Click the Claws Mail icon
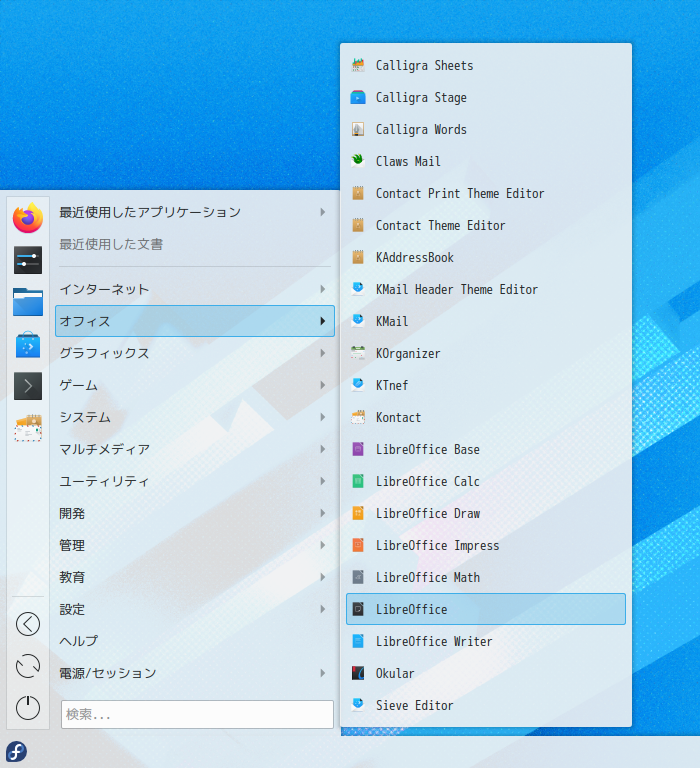The image size is (700, 768). click(358, 161)
